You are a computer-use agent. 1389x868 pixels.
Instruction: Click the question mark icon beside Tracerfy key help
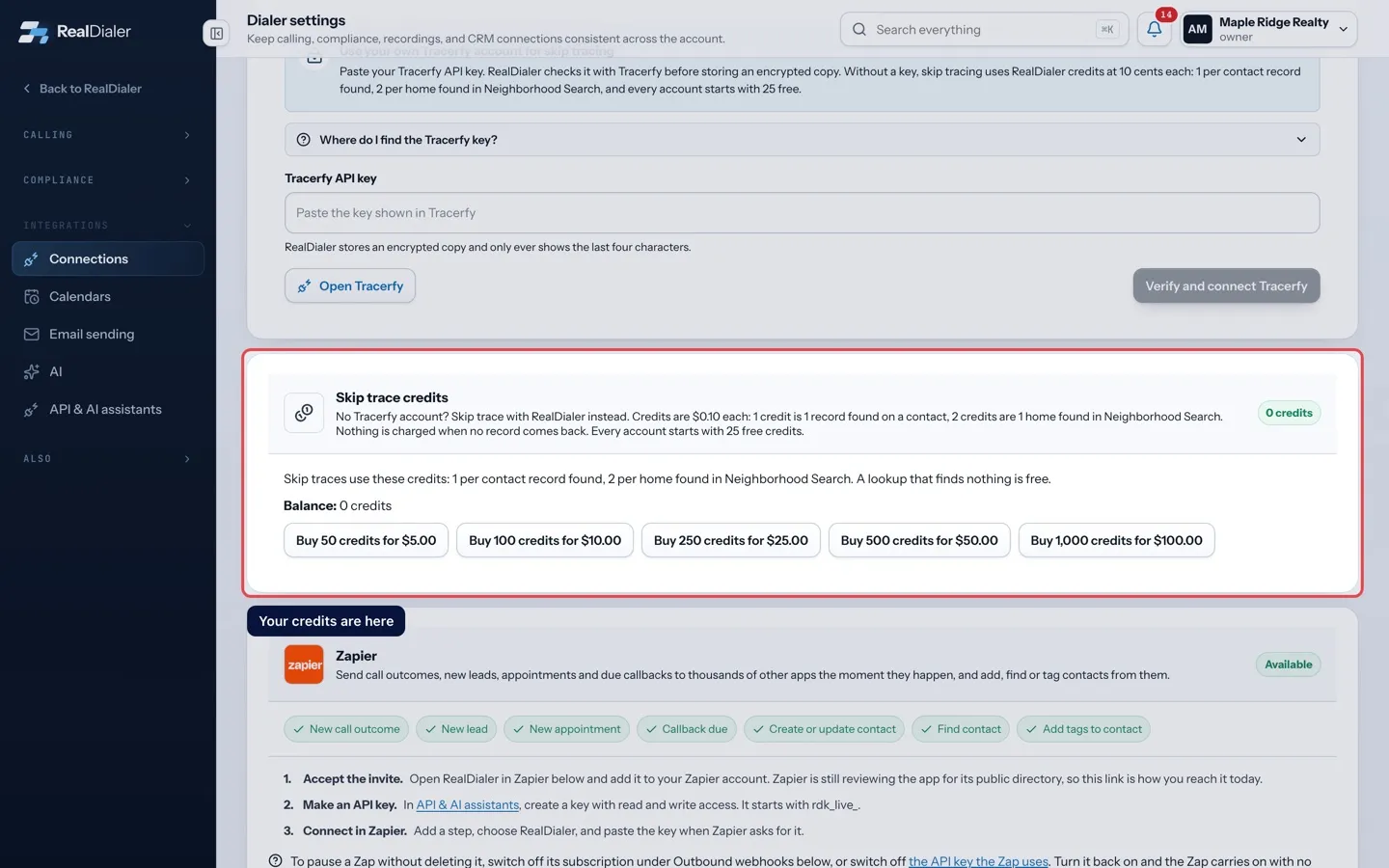[303, 140]
